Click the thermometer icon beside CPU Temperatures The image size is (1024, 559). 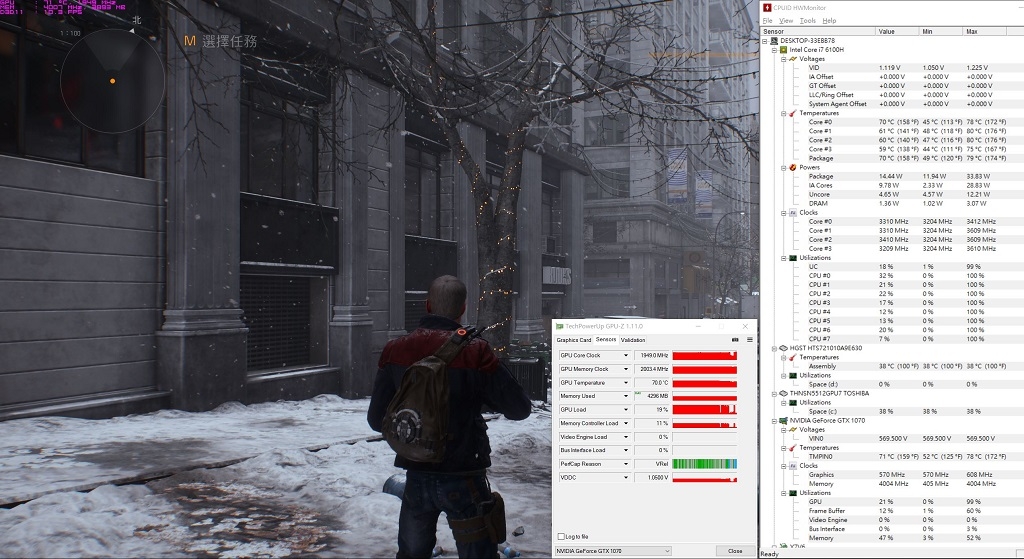[x=793, y=113]
